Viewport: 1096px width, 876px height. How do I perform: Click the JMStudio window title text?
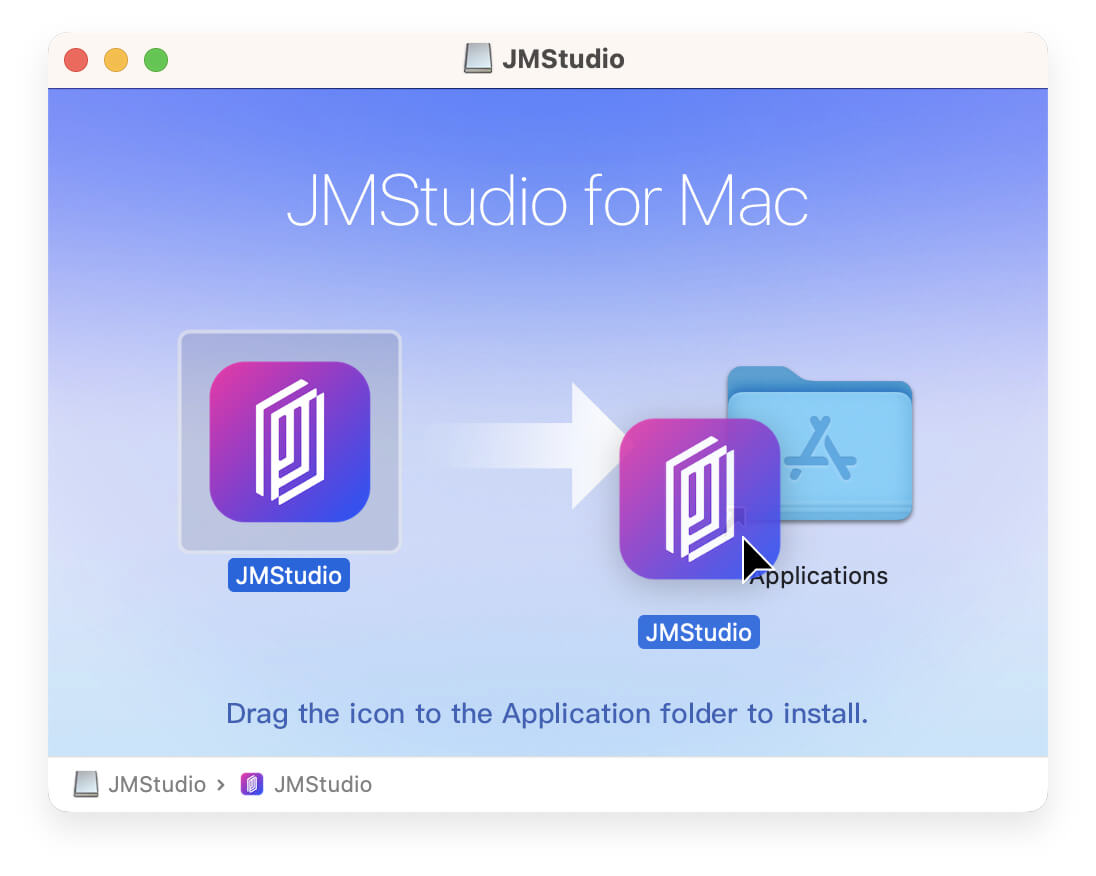(563, 59)
